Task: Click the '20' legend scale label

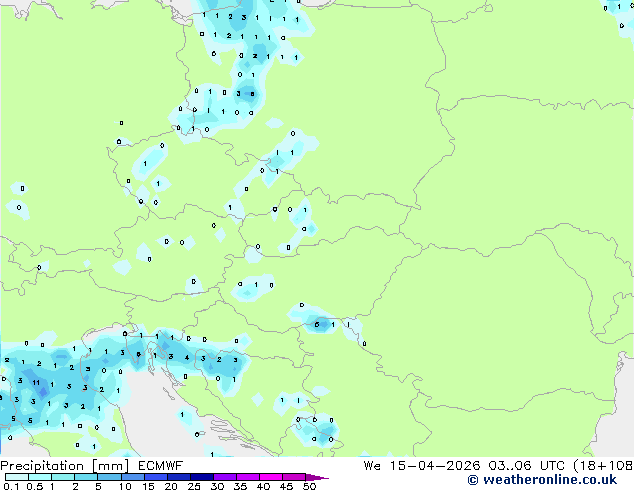Action: point(171,486)
